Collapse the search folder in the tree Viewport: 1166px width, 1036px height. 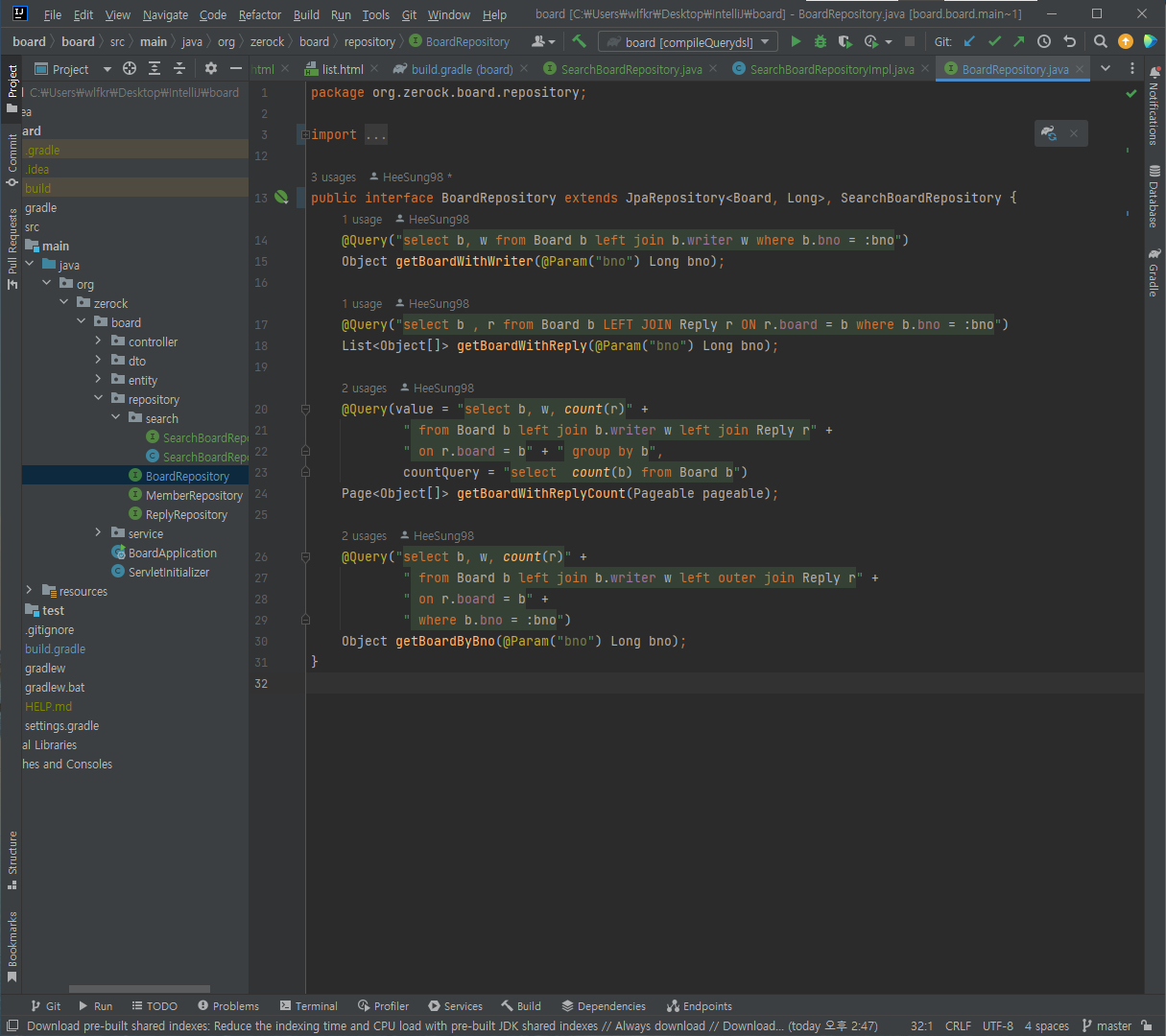pyautogui.click(x=116, y=418)
